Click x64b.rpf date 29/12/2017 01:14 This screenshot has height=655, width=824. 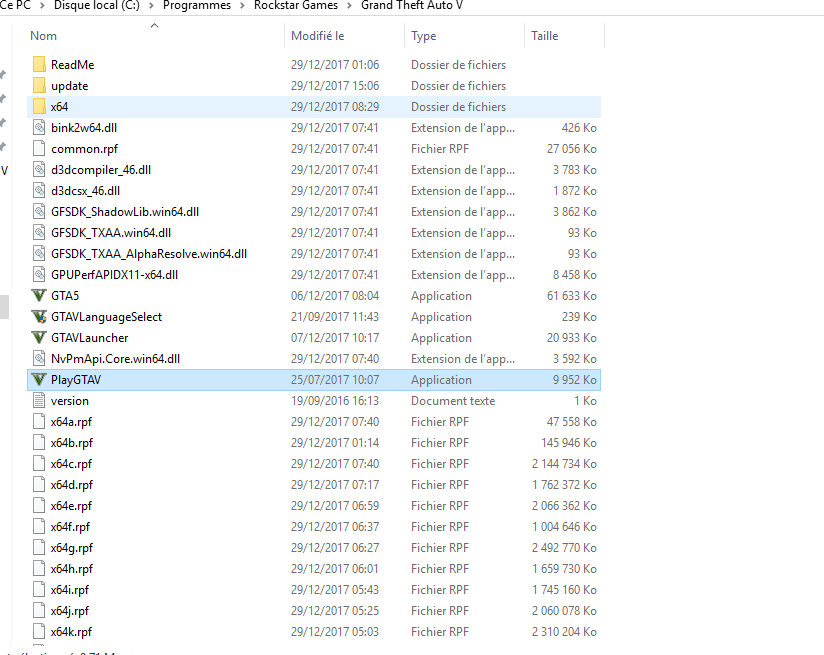click(335, 443)
